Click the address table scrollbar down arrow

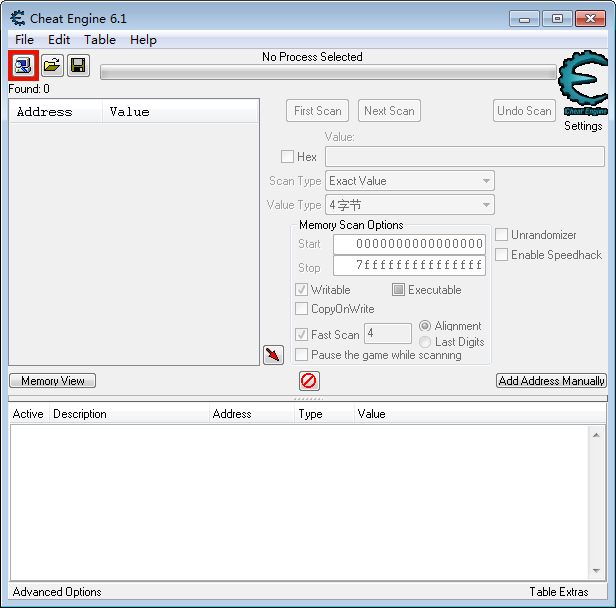(596, 571)
